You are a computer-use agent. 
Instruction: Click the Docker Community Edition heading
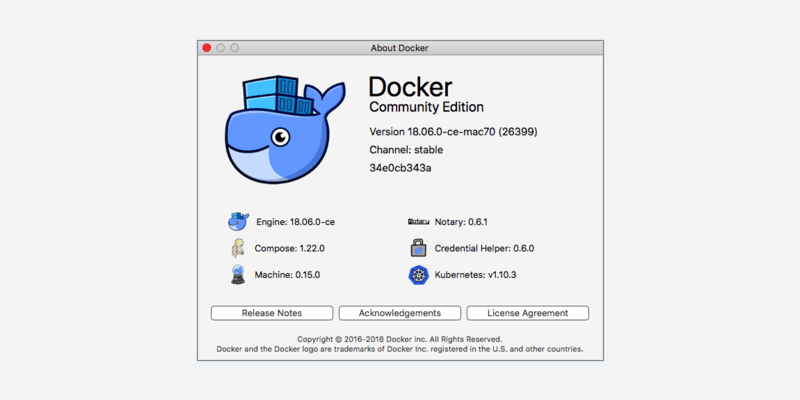tap(426, 93)
